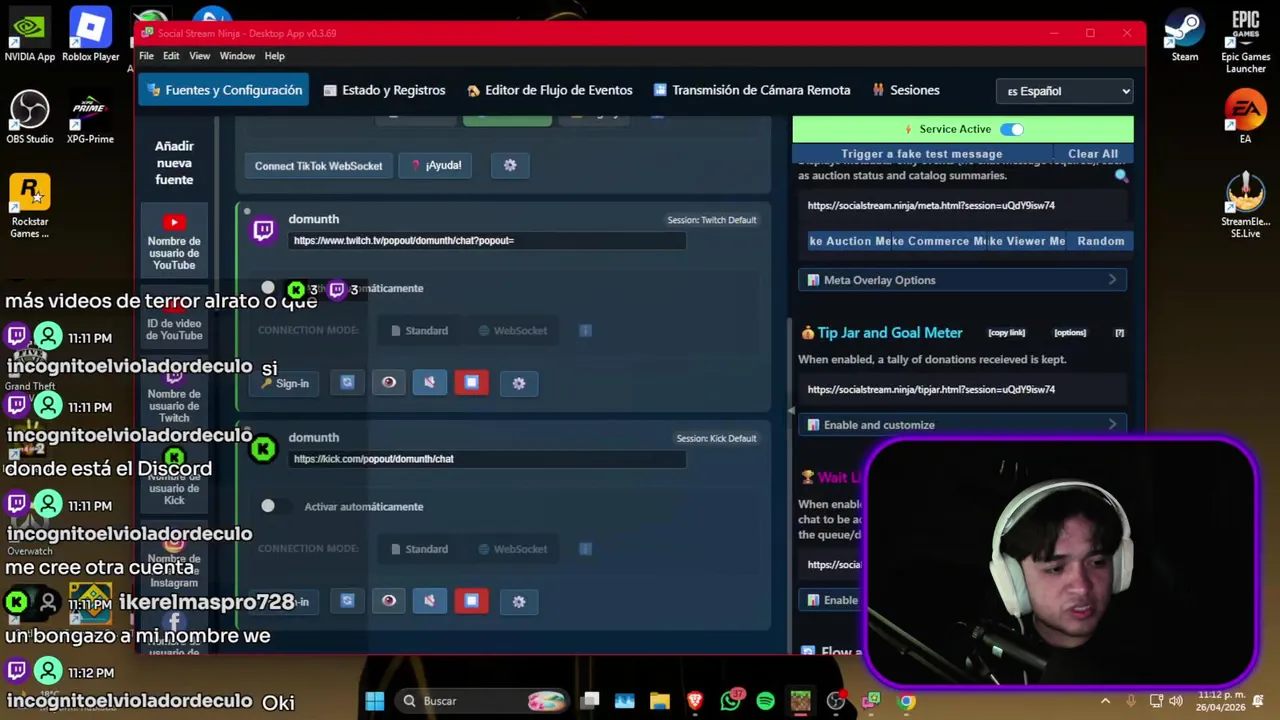1280x720 pixels.
Task: Launch Steam from the desktop
Action: point(1185,38)
